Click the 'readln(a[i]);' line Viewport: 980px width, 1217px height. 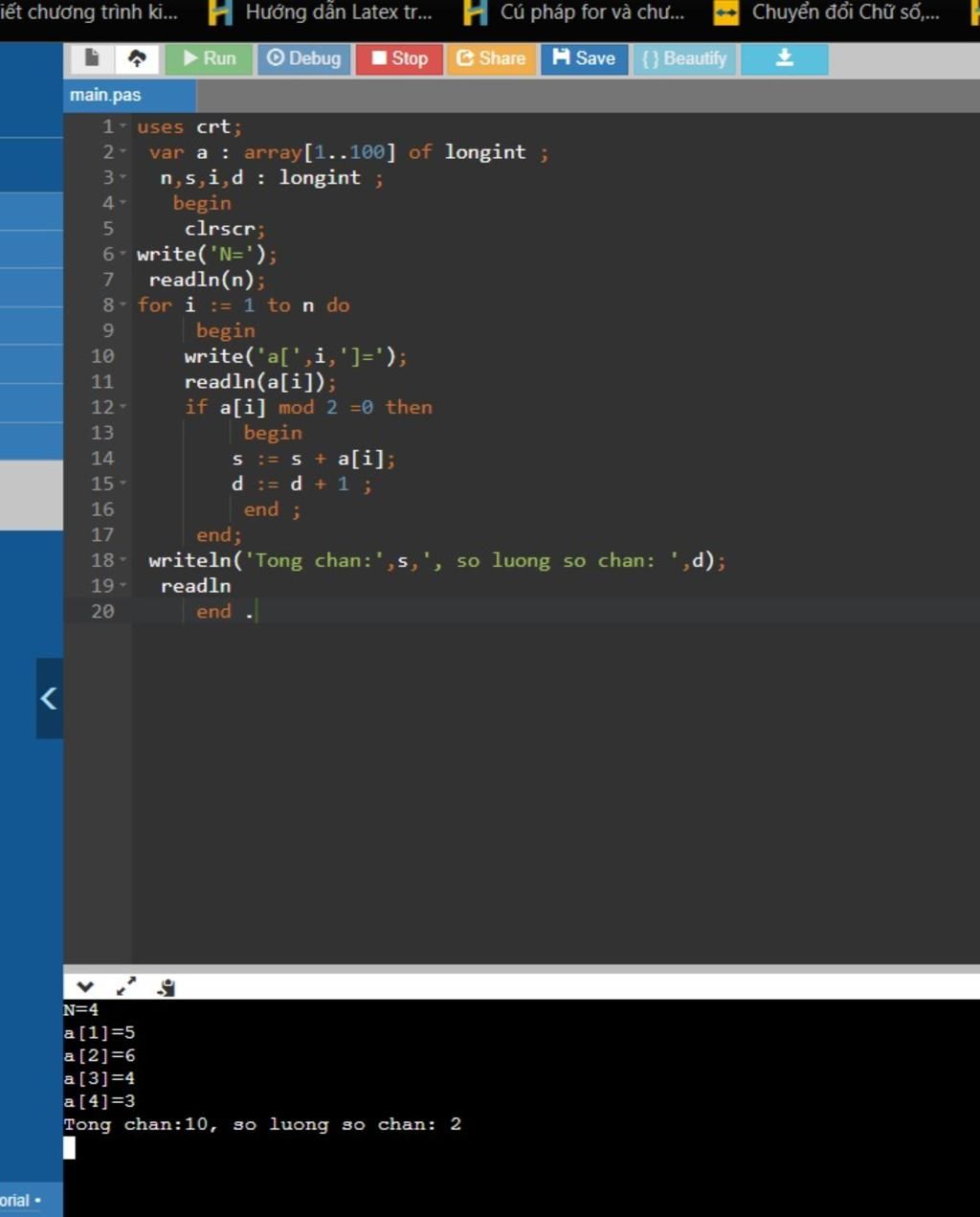(x=260, y=382)
